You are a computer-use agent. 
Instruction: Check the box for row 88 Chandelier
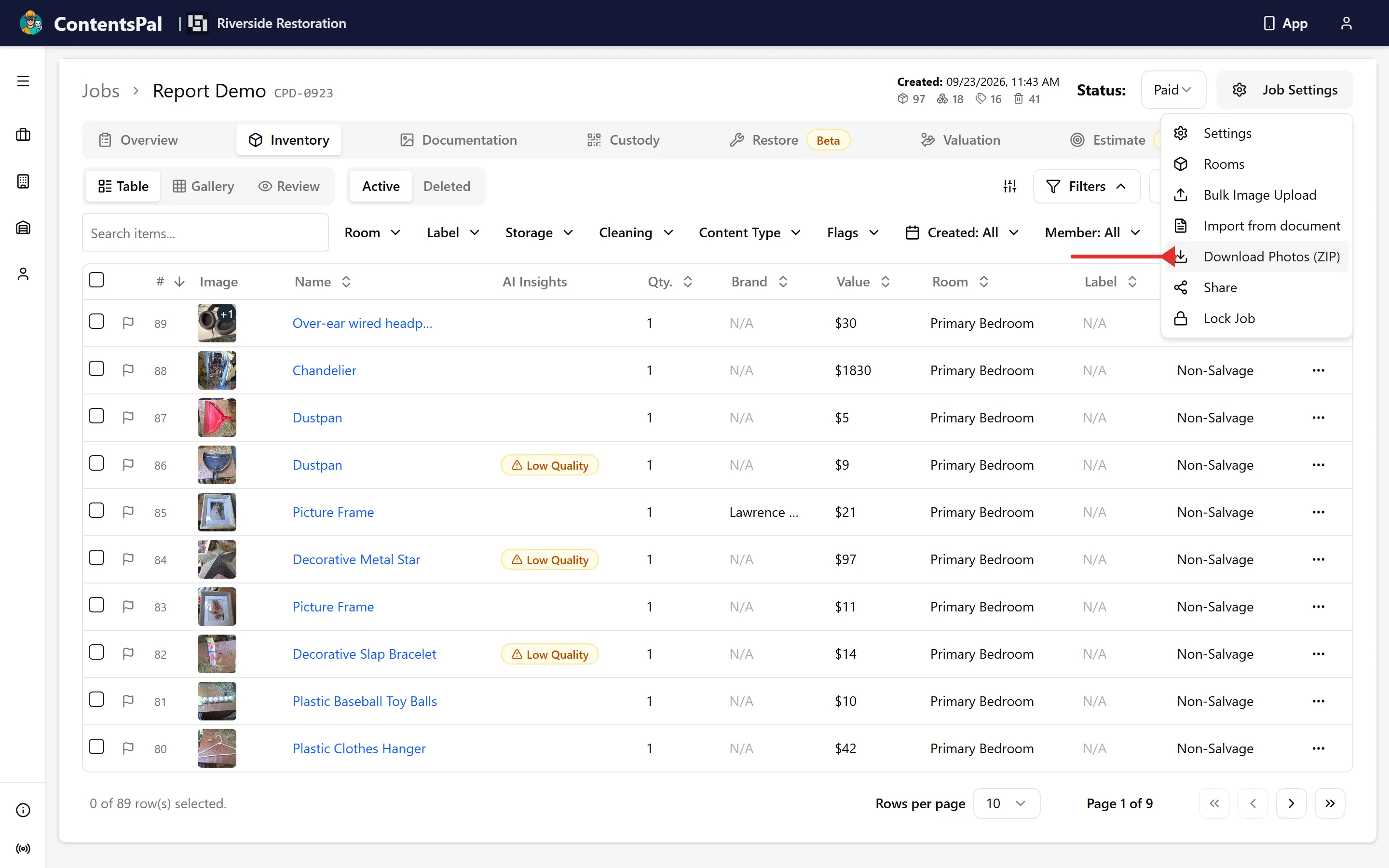pos(96,368)
